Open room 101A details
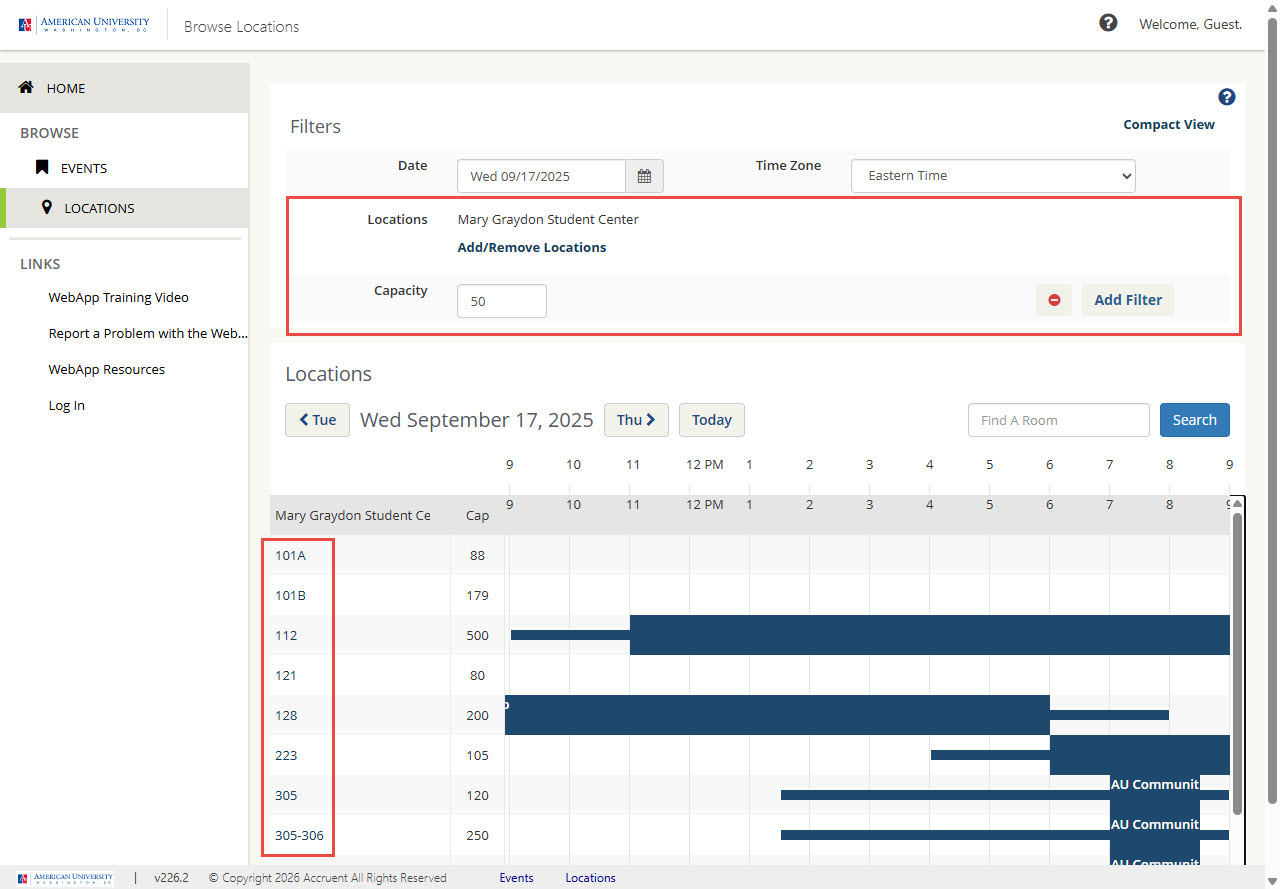 click(x=290, y=555)
